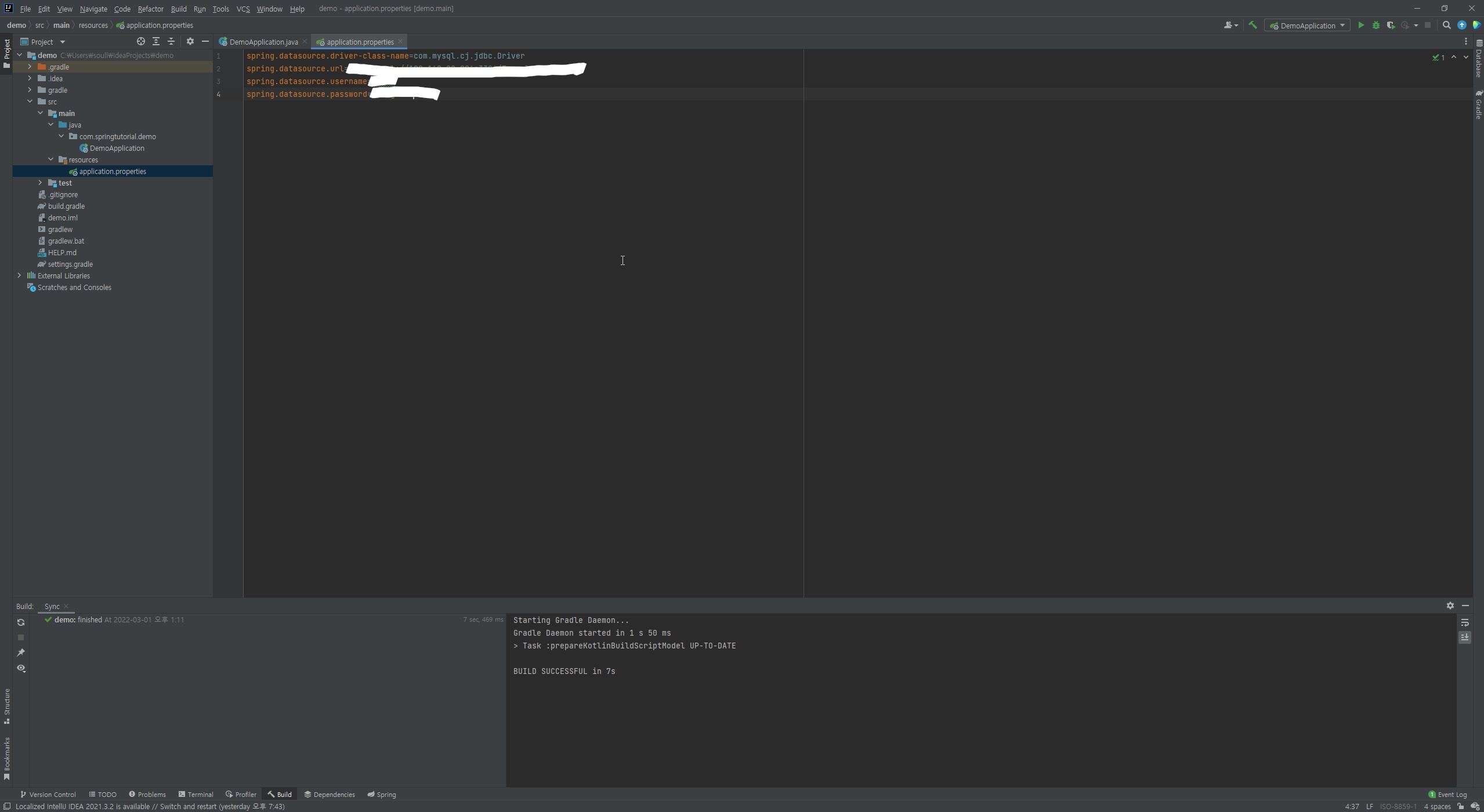
Task: Toggle soft-wrap in the build output
Action: (x=1464, y=622)
